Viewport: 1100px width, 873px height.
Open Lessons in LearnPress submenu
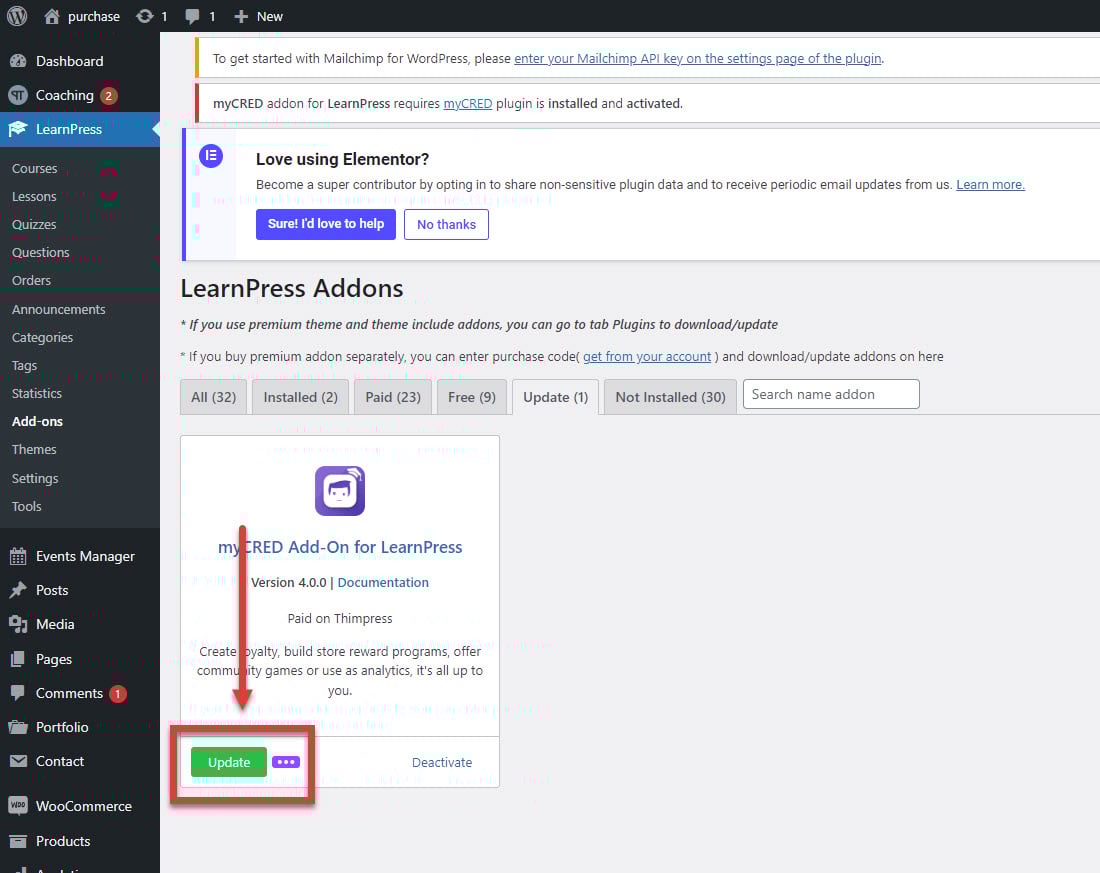[34, 196]
